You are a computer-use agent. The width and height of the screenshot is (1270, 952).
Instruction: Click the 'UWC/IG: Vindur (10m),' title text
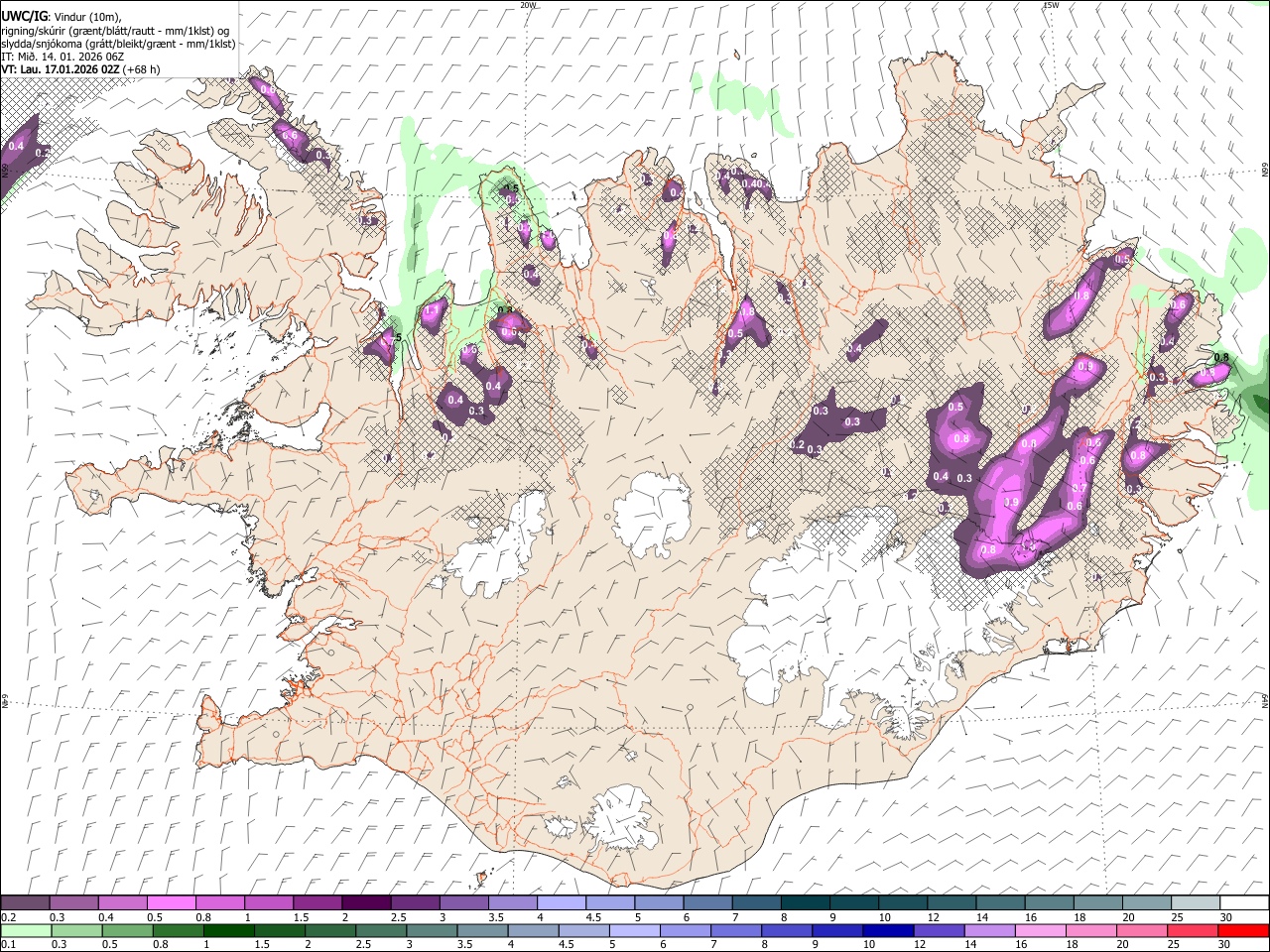60,17
